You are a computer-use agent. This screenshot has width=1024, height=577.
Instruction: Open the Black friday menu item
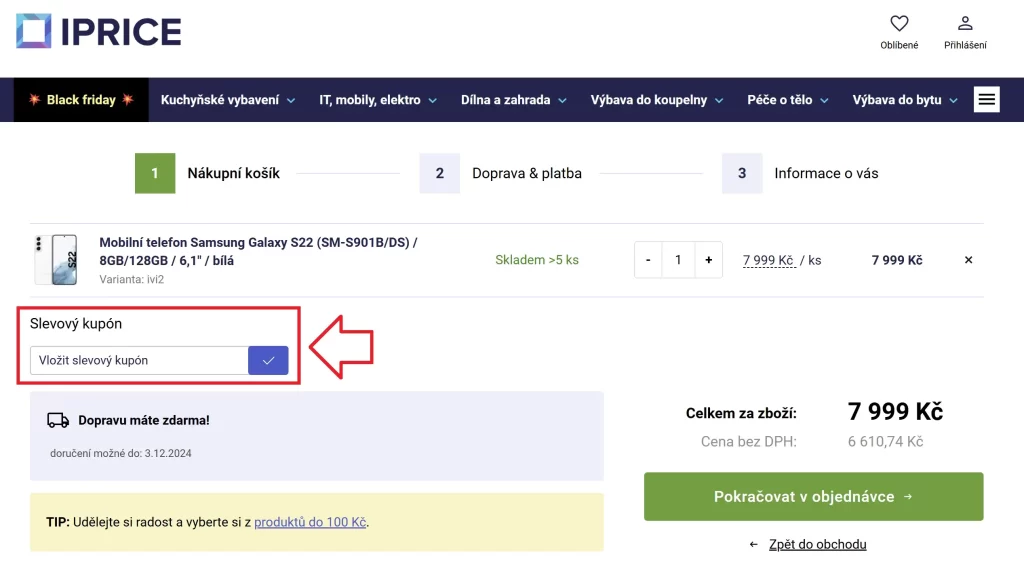[81, 100]
